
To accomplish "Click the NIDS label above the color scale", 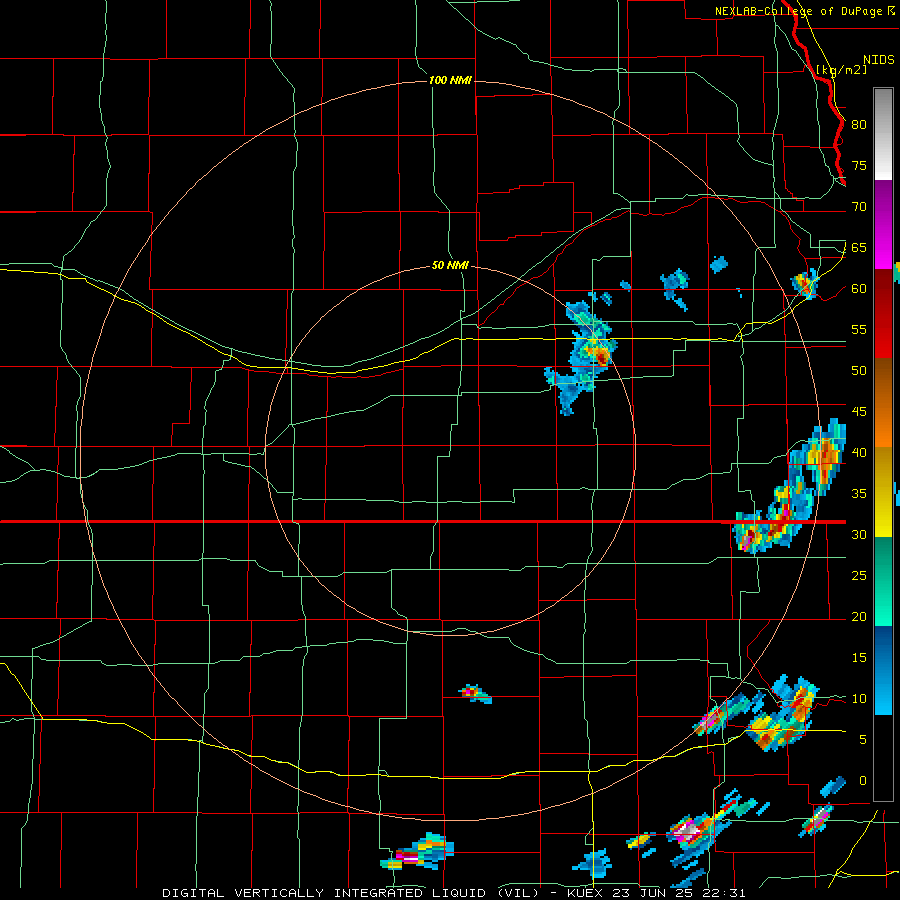I will pyautogui.click(x=879, y=59).
